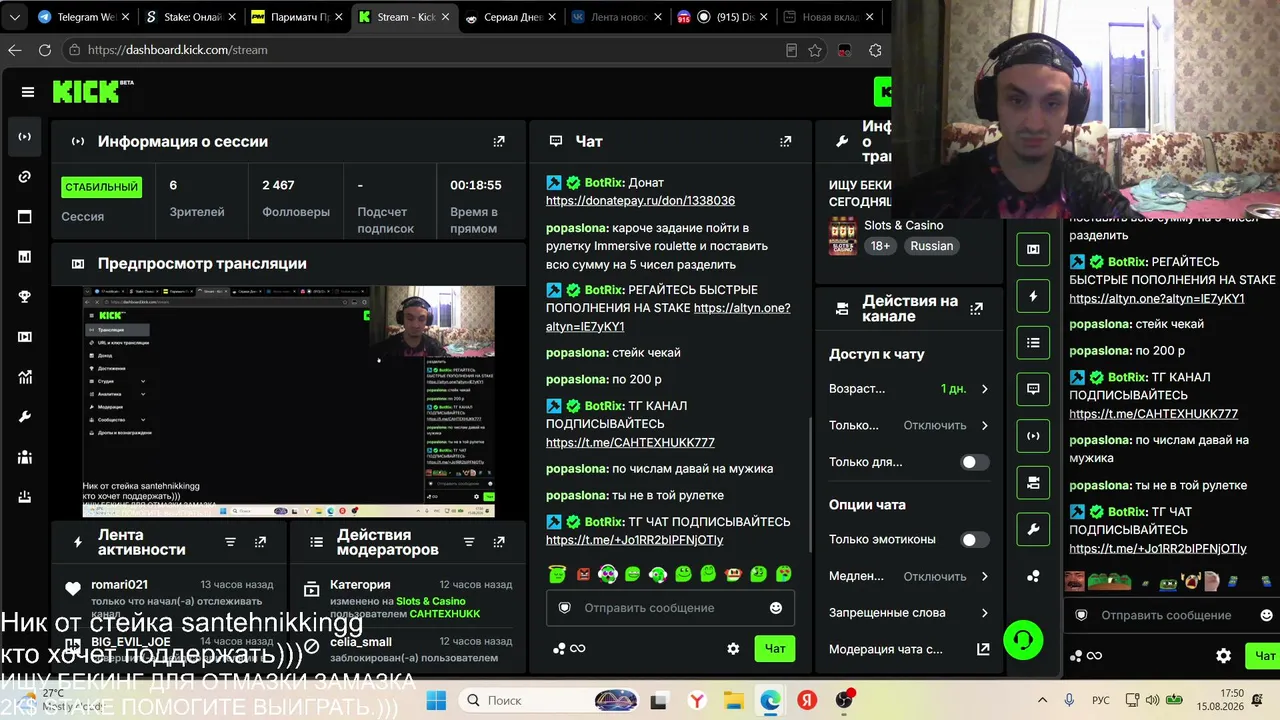This screenshot has width=1280, height=720.
Task: Open emoji picker in the dashboard chat input
Action: [x=776, y=608]
